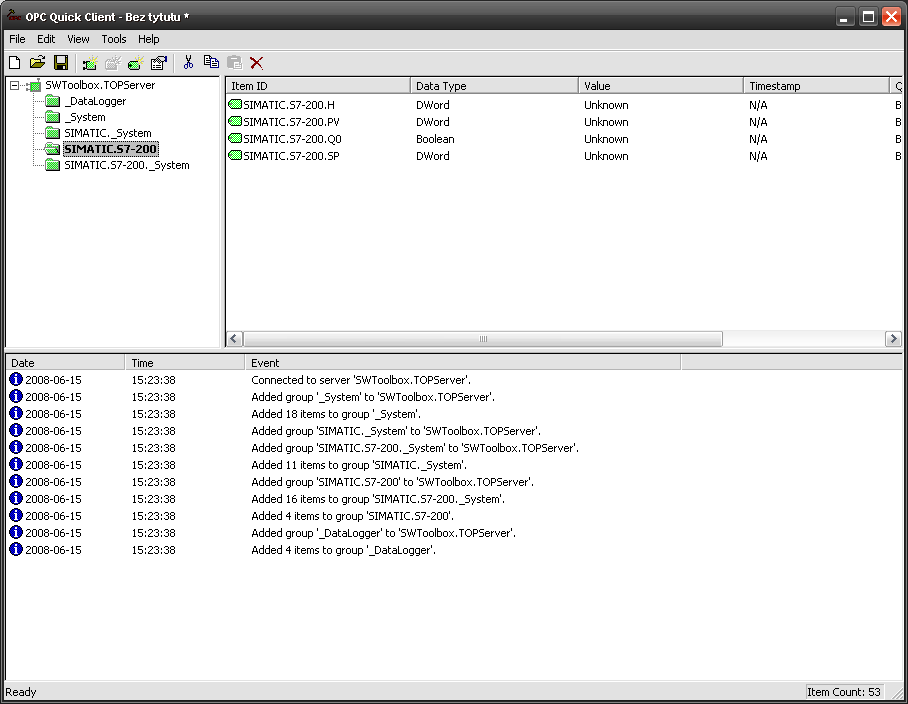This screenshot has width=908, height=704.
Task: Open the View menu
Action: tap(78, 39)
